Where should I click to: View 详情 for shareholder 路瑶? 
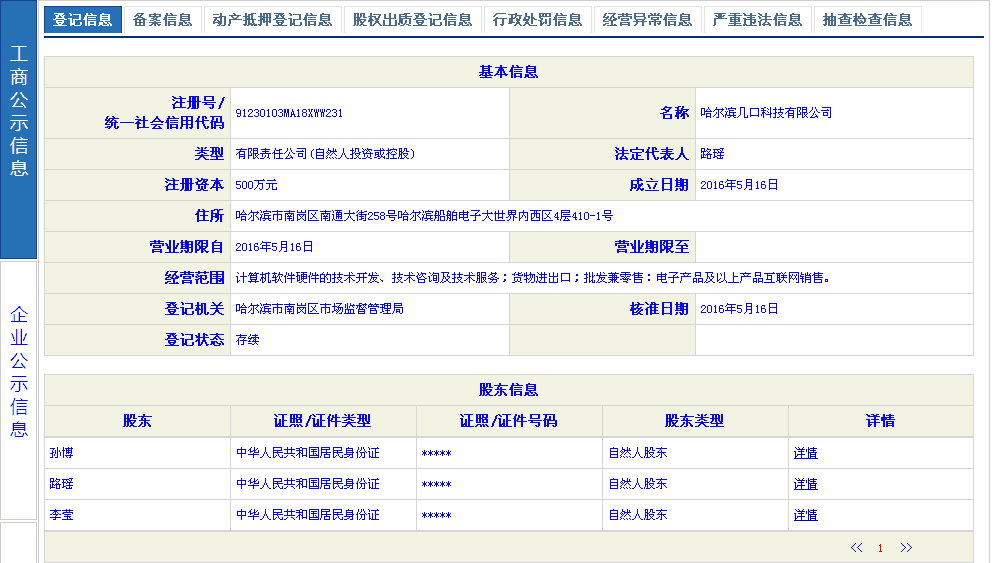pos(805,484)
